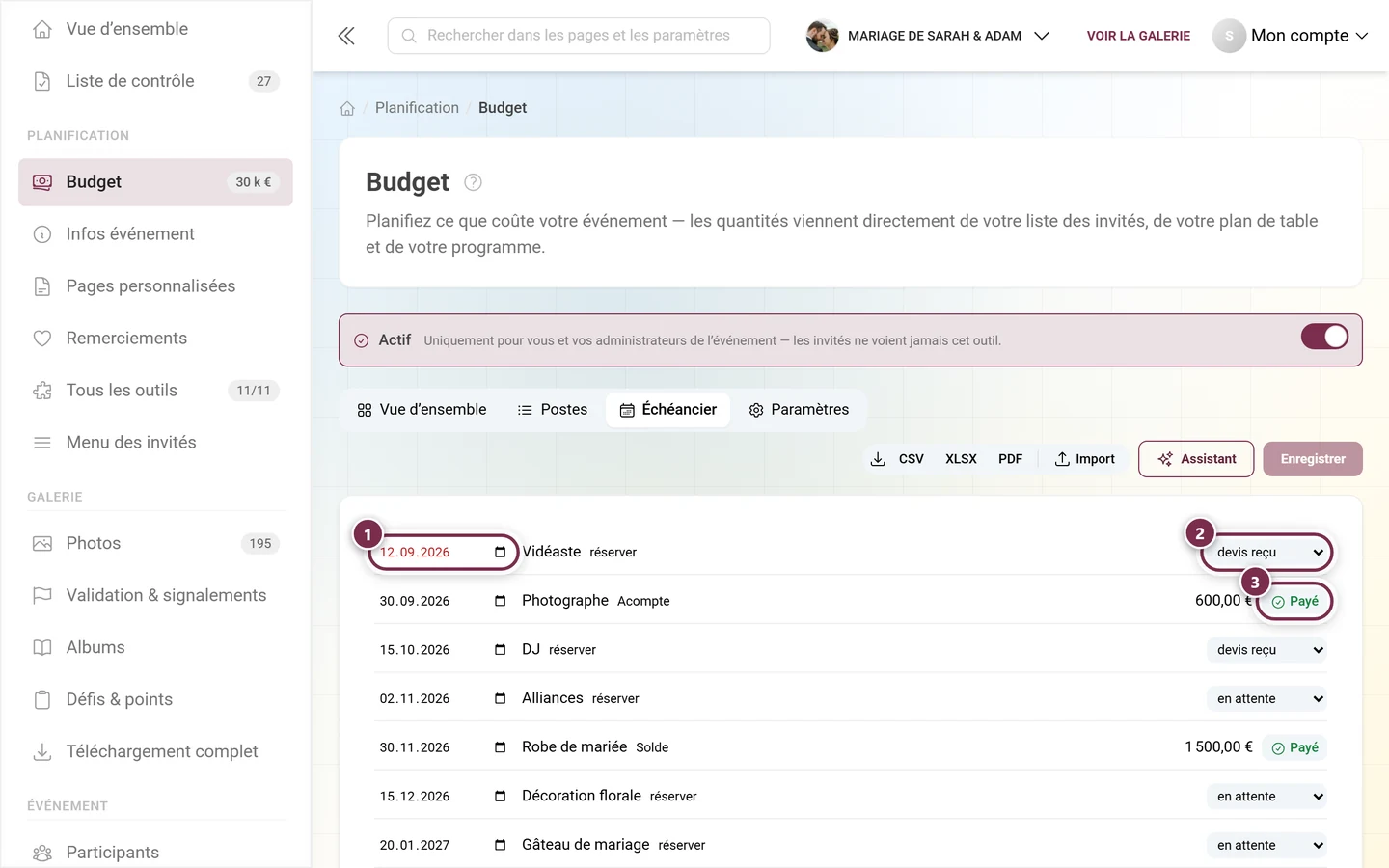Export as PDF

(x=1010, y=459)
